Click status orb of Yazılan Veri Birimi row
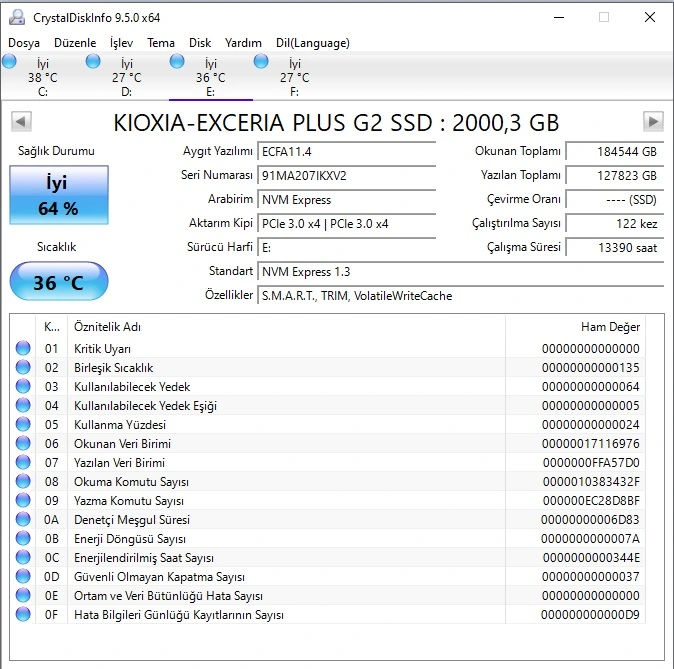The height and width of the screenshot is (669, 674). click(x=23, y=462)
